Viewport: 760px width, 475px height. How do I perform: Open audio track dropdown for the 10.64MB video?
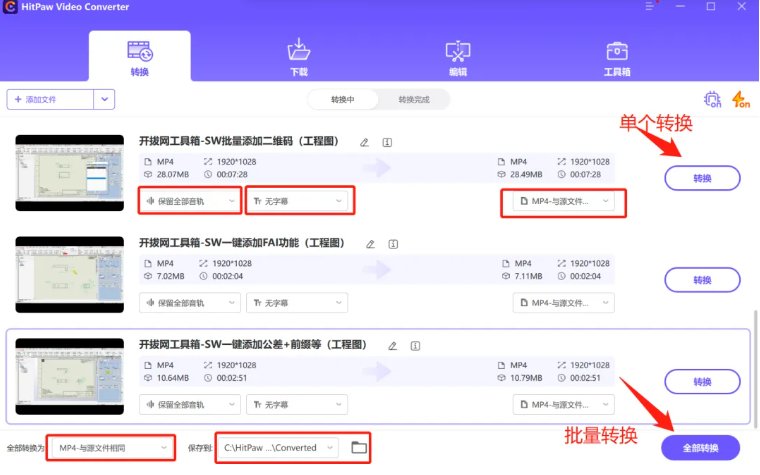[x=190, y=405]
